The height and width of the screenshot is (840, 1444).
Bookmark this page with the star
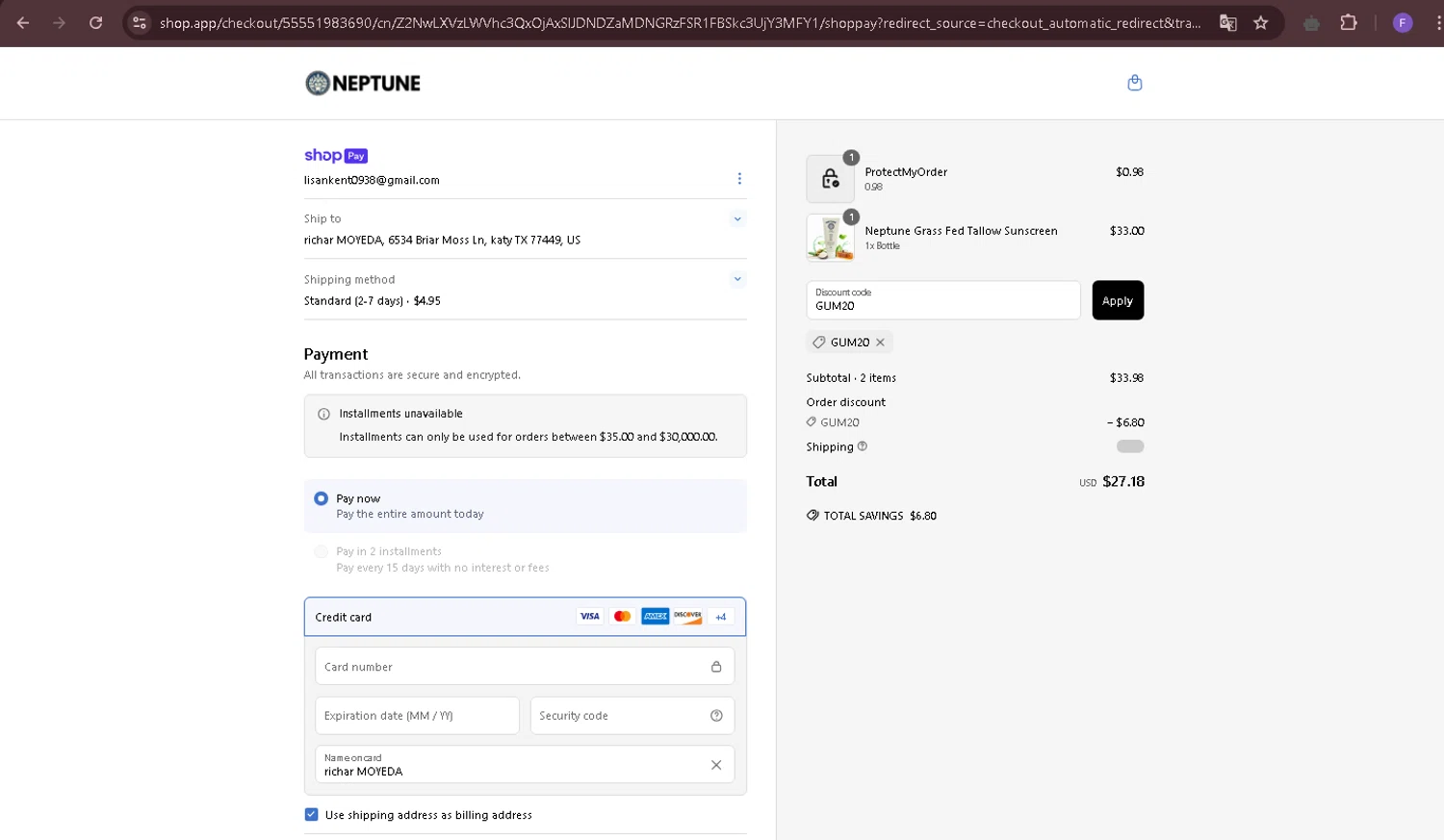point(1261,23)
